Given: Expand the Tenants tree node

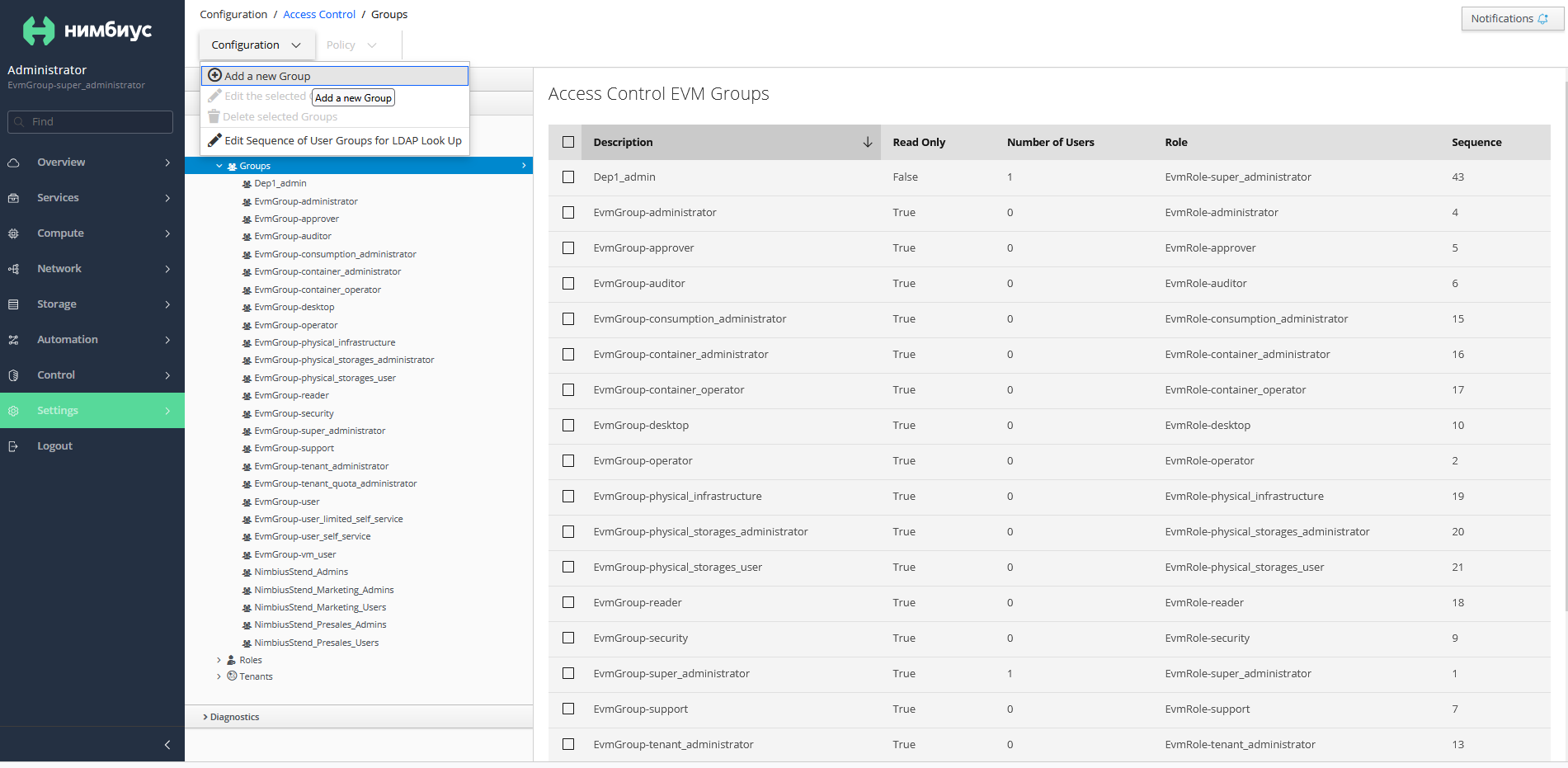Looking at the screenshot, I should tap(219, 676).
